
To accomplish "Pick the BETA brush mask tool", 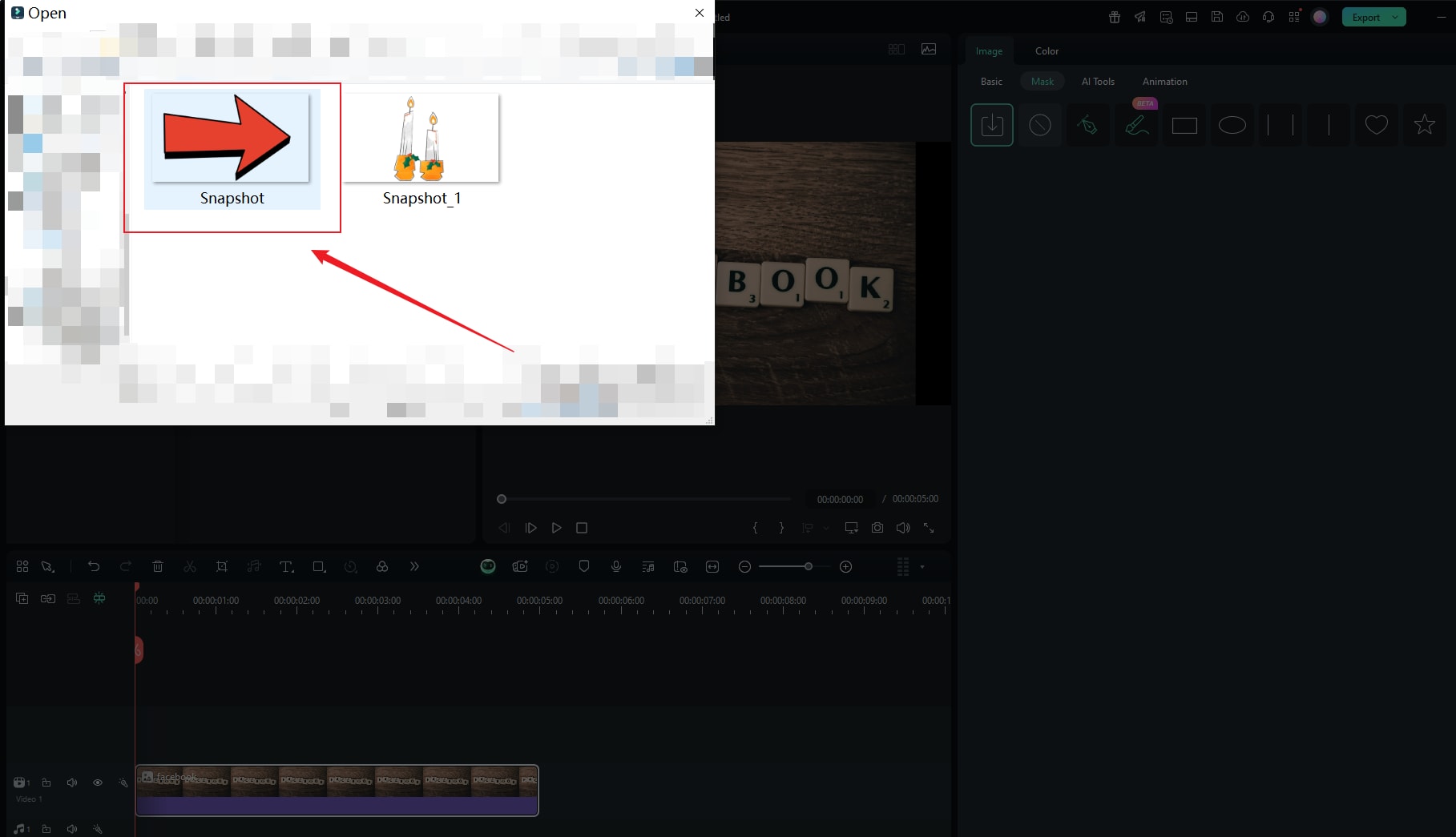I will (1136, 125).
